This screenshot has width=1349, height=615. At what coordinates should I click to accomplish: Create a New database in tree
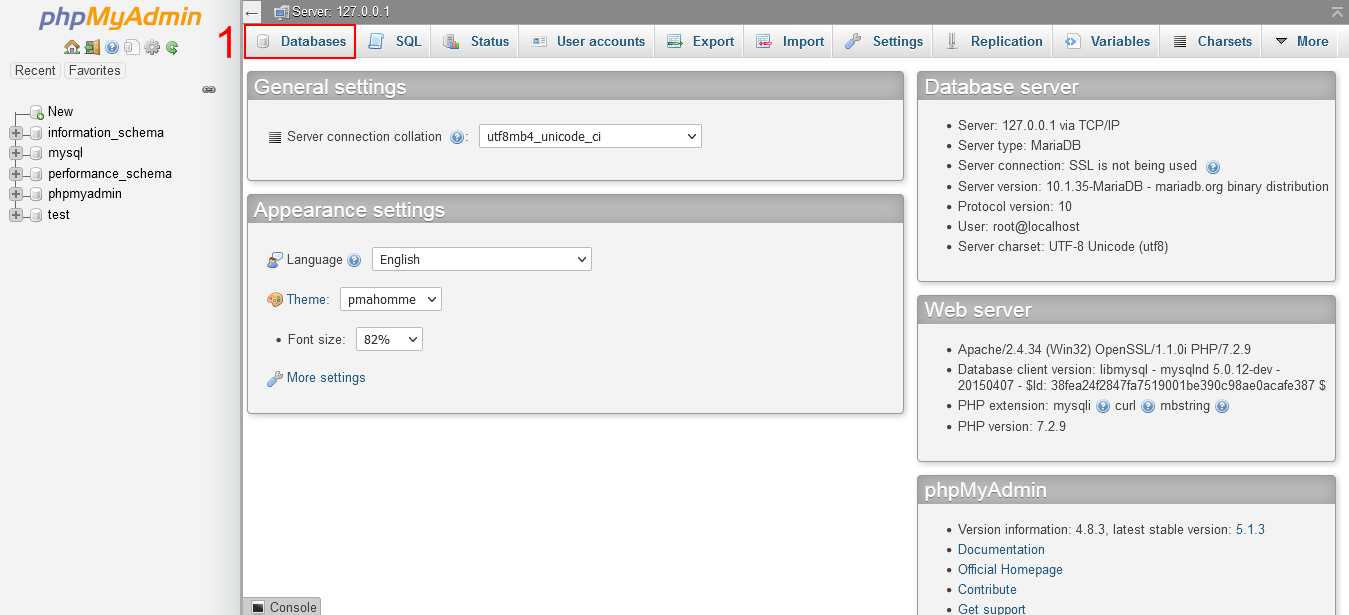pyautogui.click(x=60, y=112)
